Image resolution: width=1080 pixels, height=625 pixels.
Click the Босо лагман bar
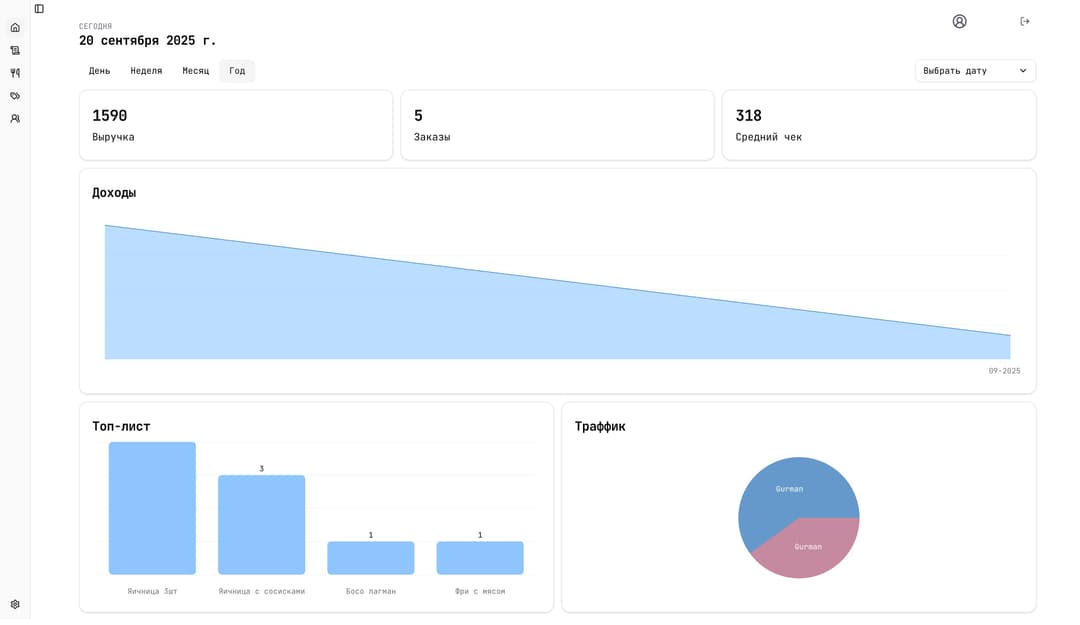tap(370, 558)
